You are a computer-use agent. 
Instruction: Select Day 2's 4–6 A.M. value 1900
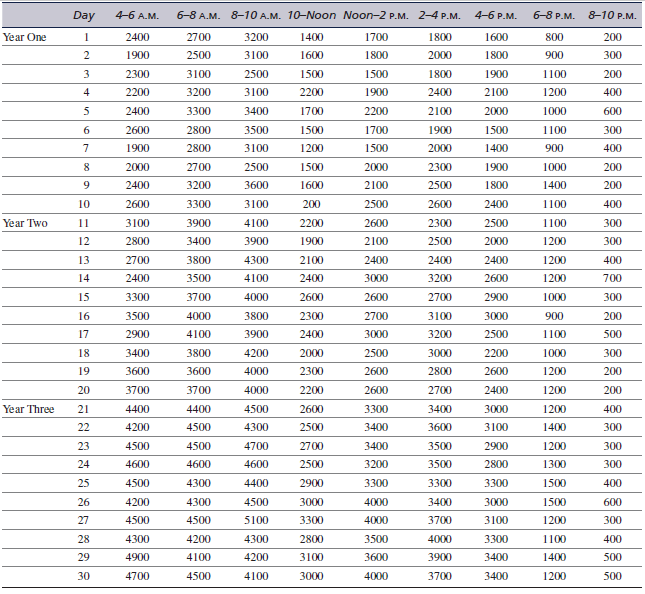[x=137, y=55]
